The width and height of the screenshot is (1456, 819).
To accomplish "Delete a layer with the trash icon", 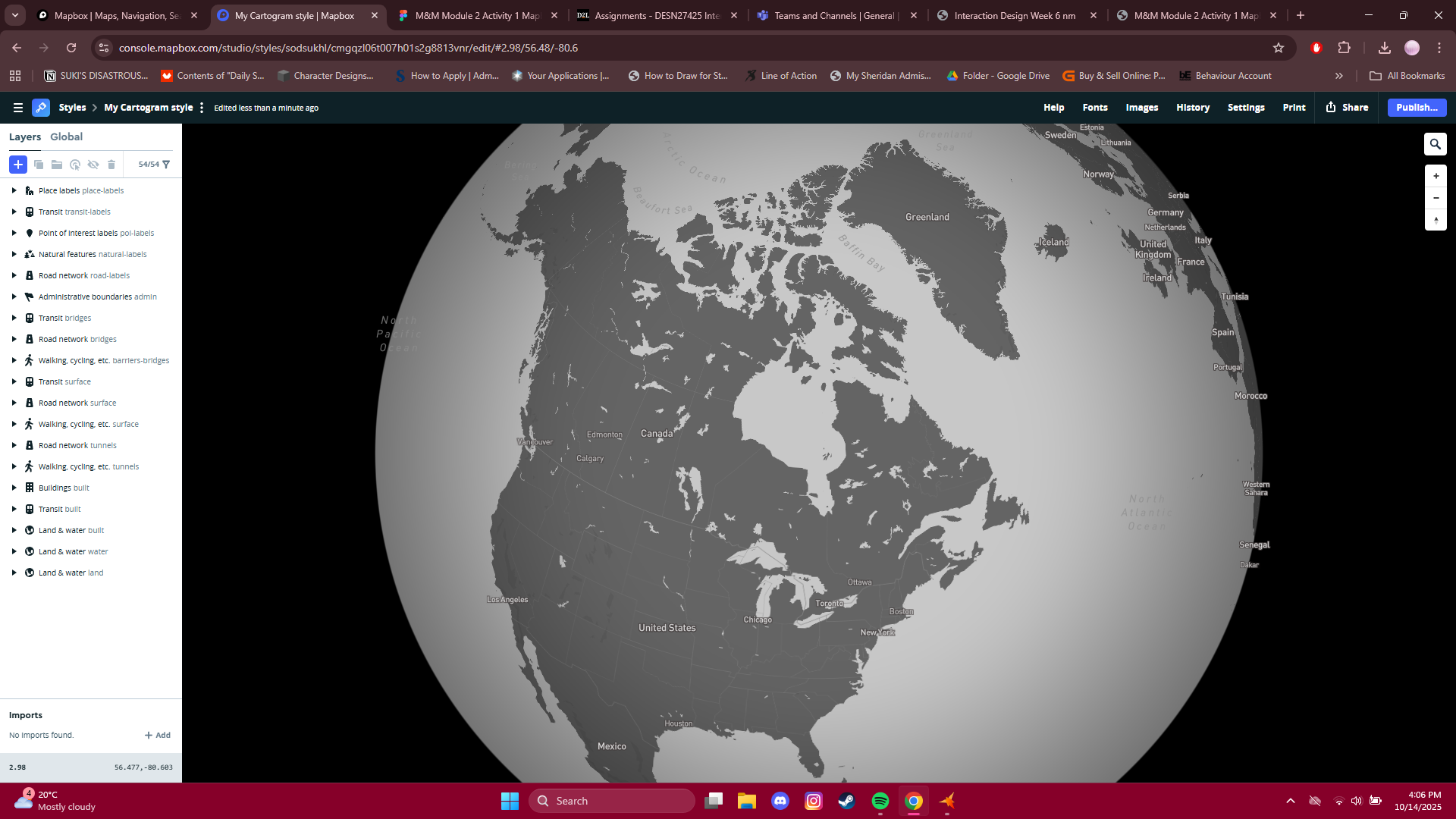I will tap(111, 165).
